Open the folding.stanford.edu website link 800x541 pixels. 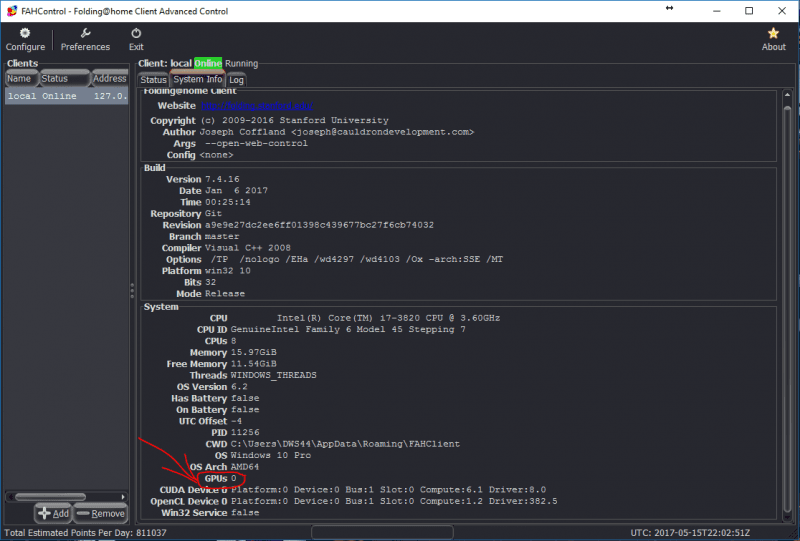pos(257,106)
